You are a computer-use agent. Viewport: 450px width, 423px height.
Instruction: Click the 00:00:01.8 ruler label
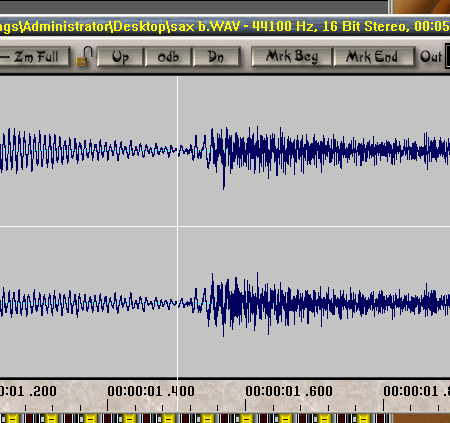pos(416,391)
